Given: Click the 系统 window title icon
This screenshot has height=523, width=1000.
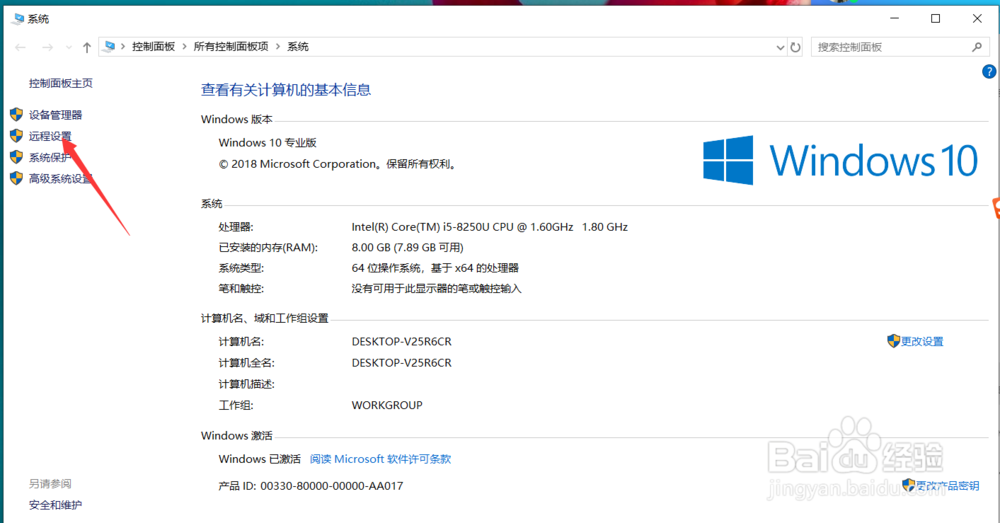Looking at the screenshot, I should coord(18,18).
